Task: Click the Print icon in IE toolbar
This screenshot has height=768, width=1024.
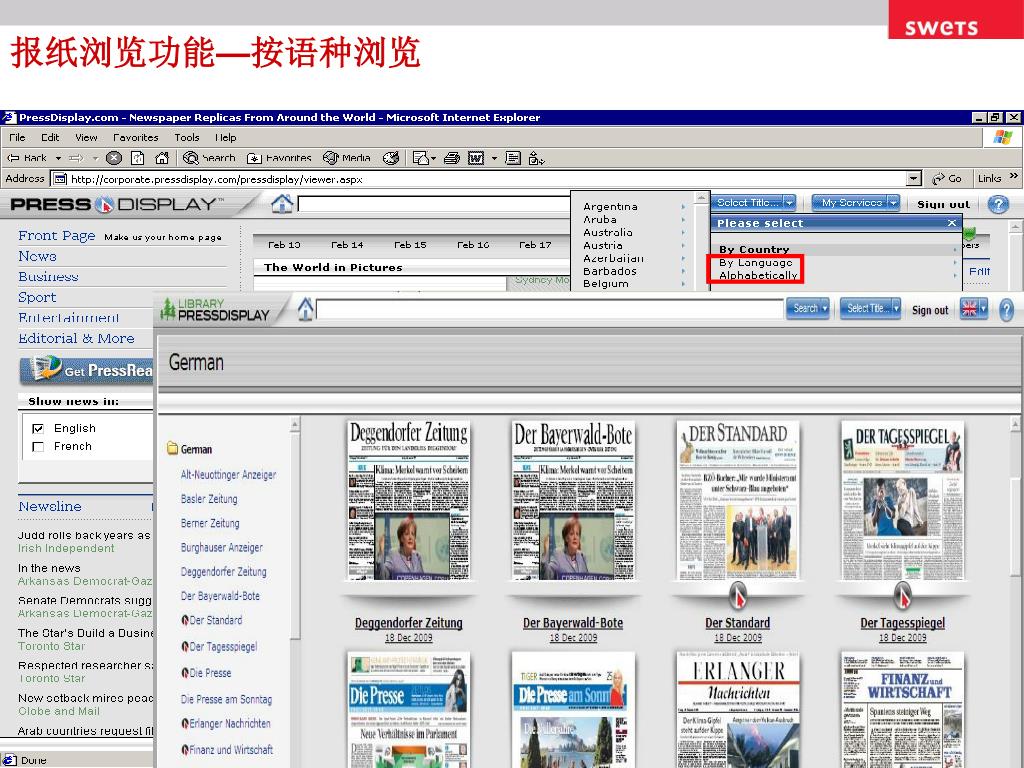Action: pyautogui.click(x=451, y=158)
